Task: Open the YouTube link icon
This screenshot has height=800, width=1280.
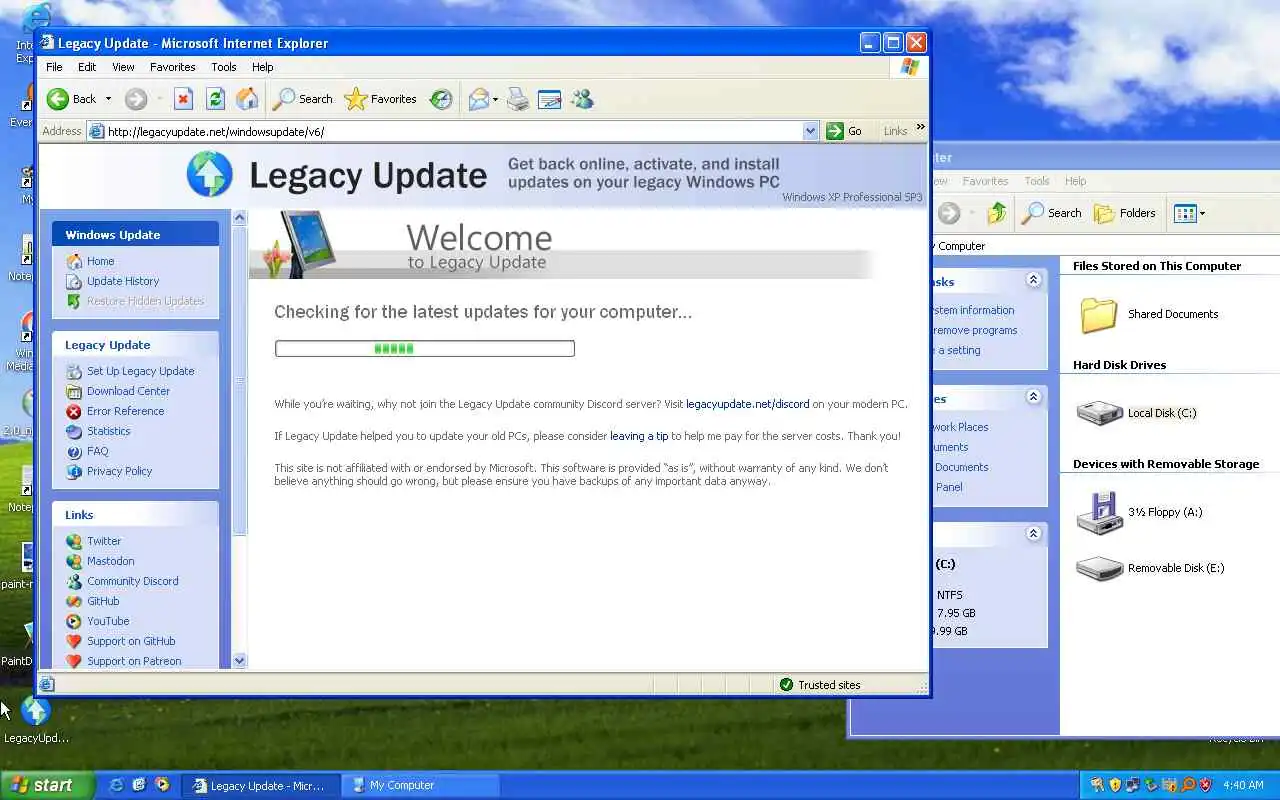Action: point(74,621)
